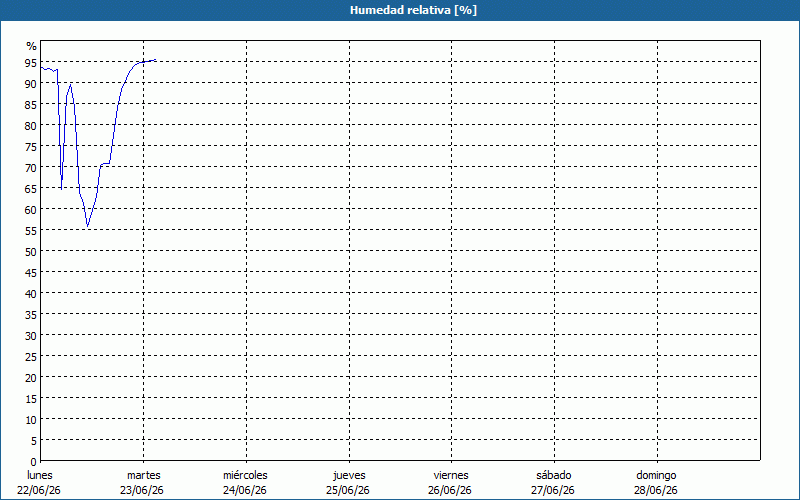This screenshot has width=800, height=500.
Task: Click the date 28/06/26
Action: click(x=656, y=490)
